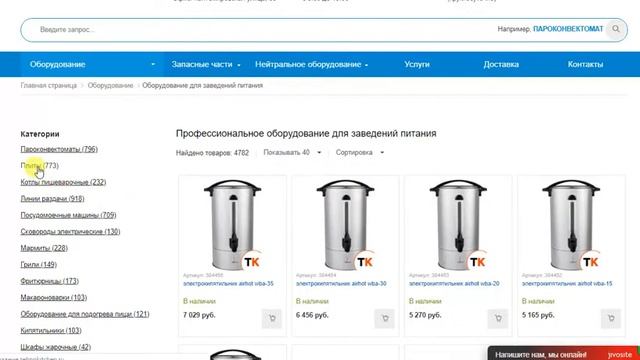Open the Услуги menu item

tap(417, 64)
